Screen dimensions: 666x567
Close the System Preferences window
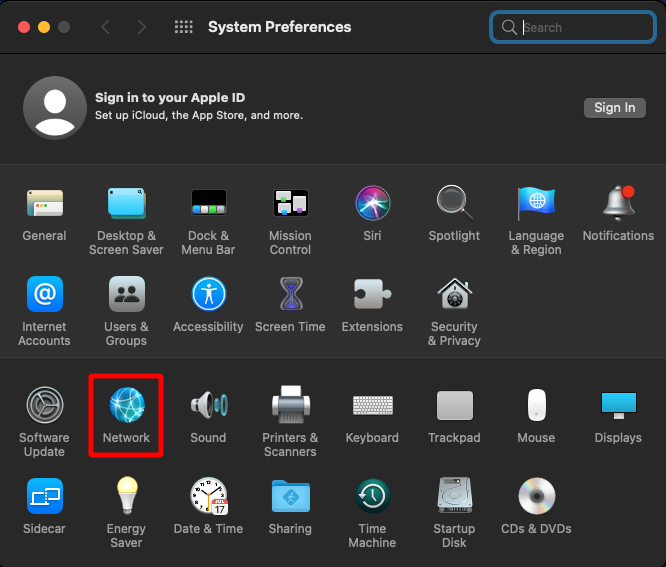coord(24,27)
